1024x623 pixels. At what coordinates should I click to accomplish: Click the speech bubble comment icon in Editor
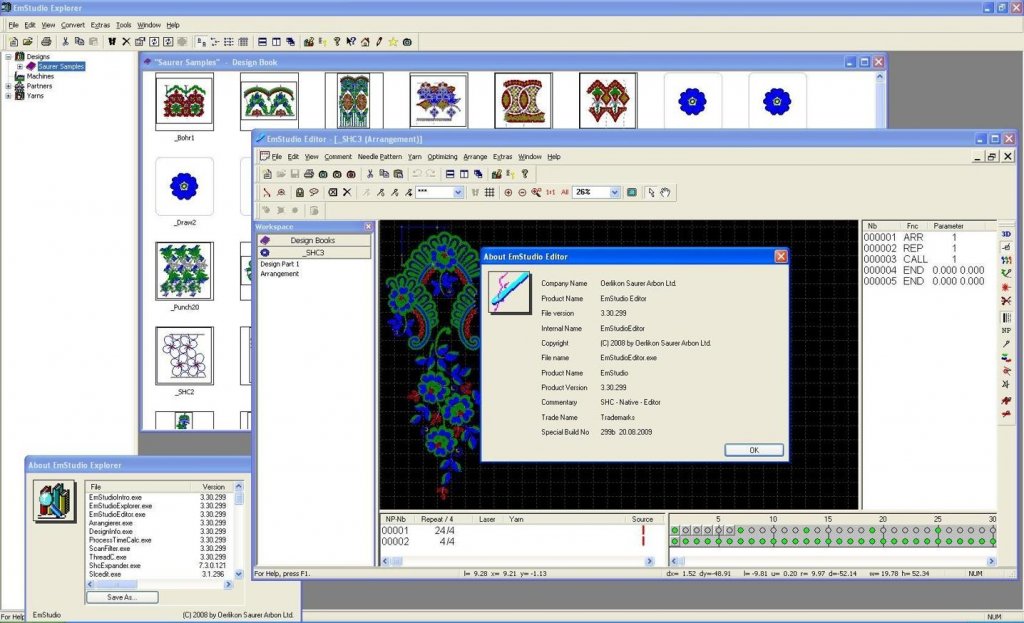point(313,193)
